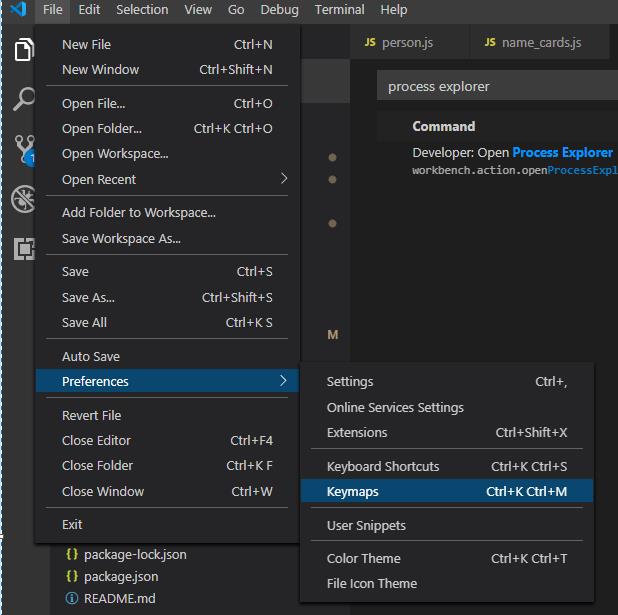Open the View menu
The height and width of the screenshot is (615, 618).
point(198,9)
